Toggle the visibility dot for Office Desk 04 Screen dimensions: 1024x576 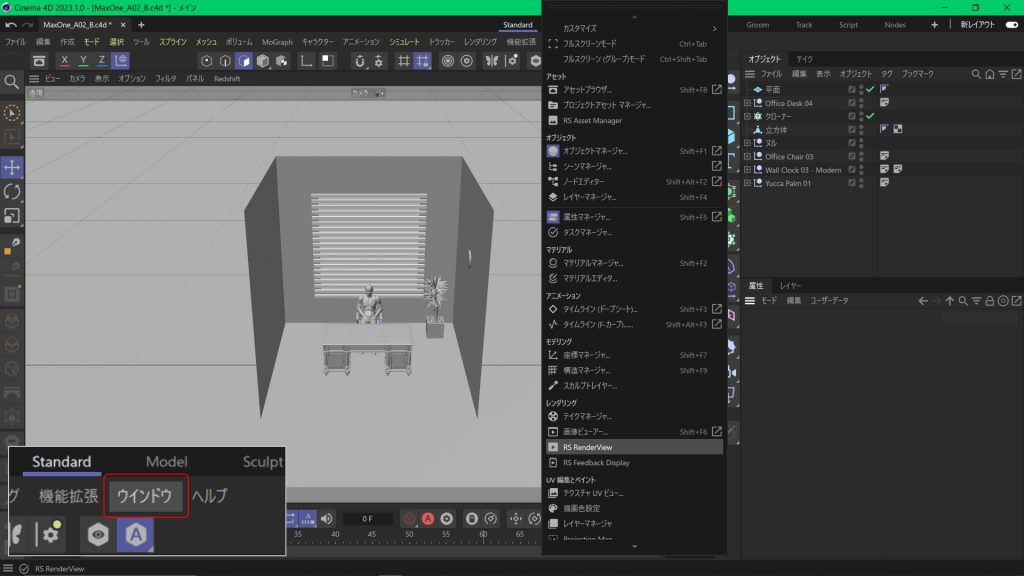click(860, 101)
